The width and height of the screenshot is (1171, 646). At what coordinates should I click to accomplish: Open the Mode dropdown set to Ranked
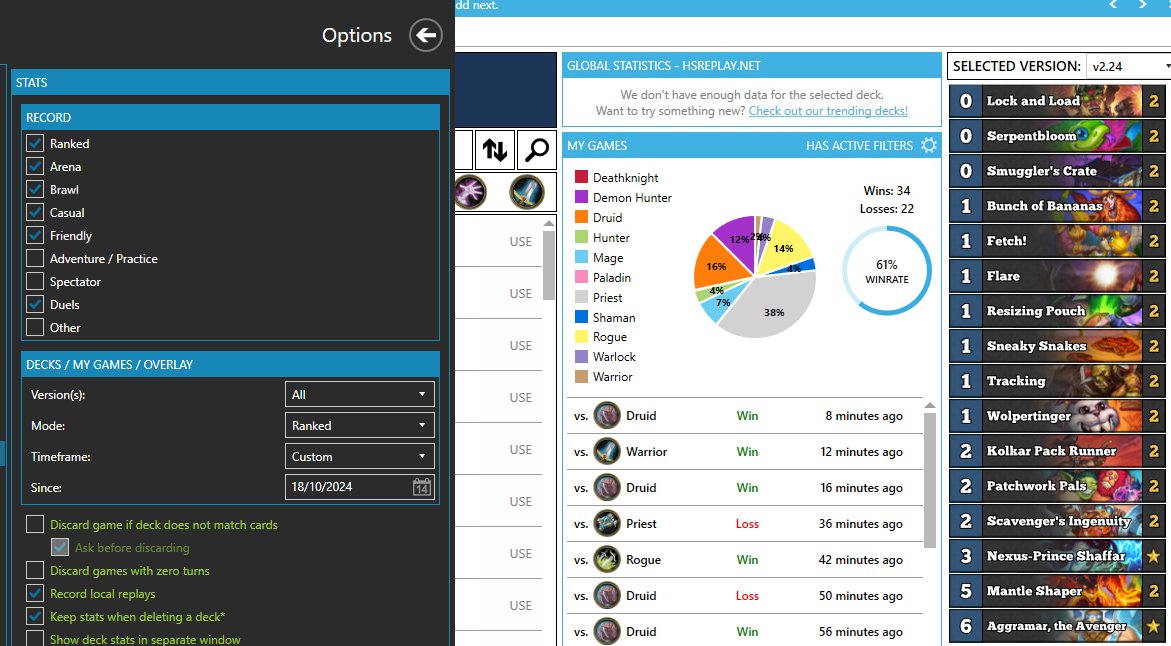[x=359, y=426]
